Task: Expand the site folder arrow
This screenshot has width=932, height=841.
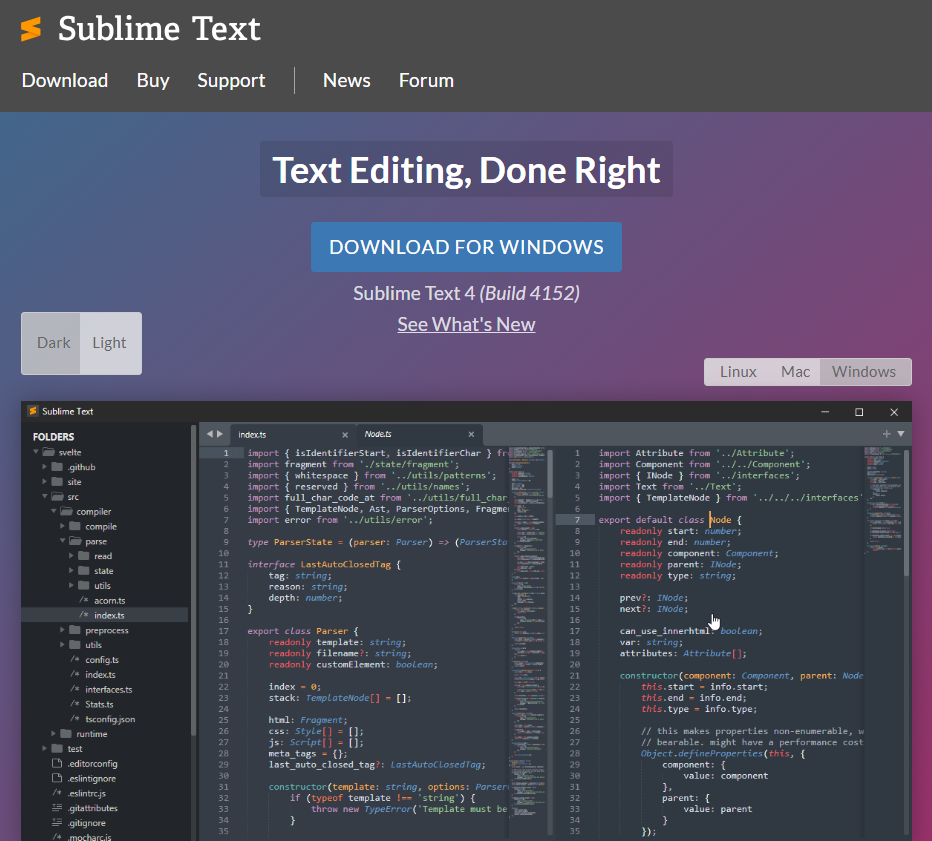Action: [x=45, y=481]
